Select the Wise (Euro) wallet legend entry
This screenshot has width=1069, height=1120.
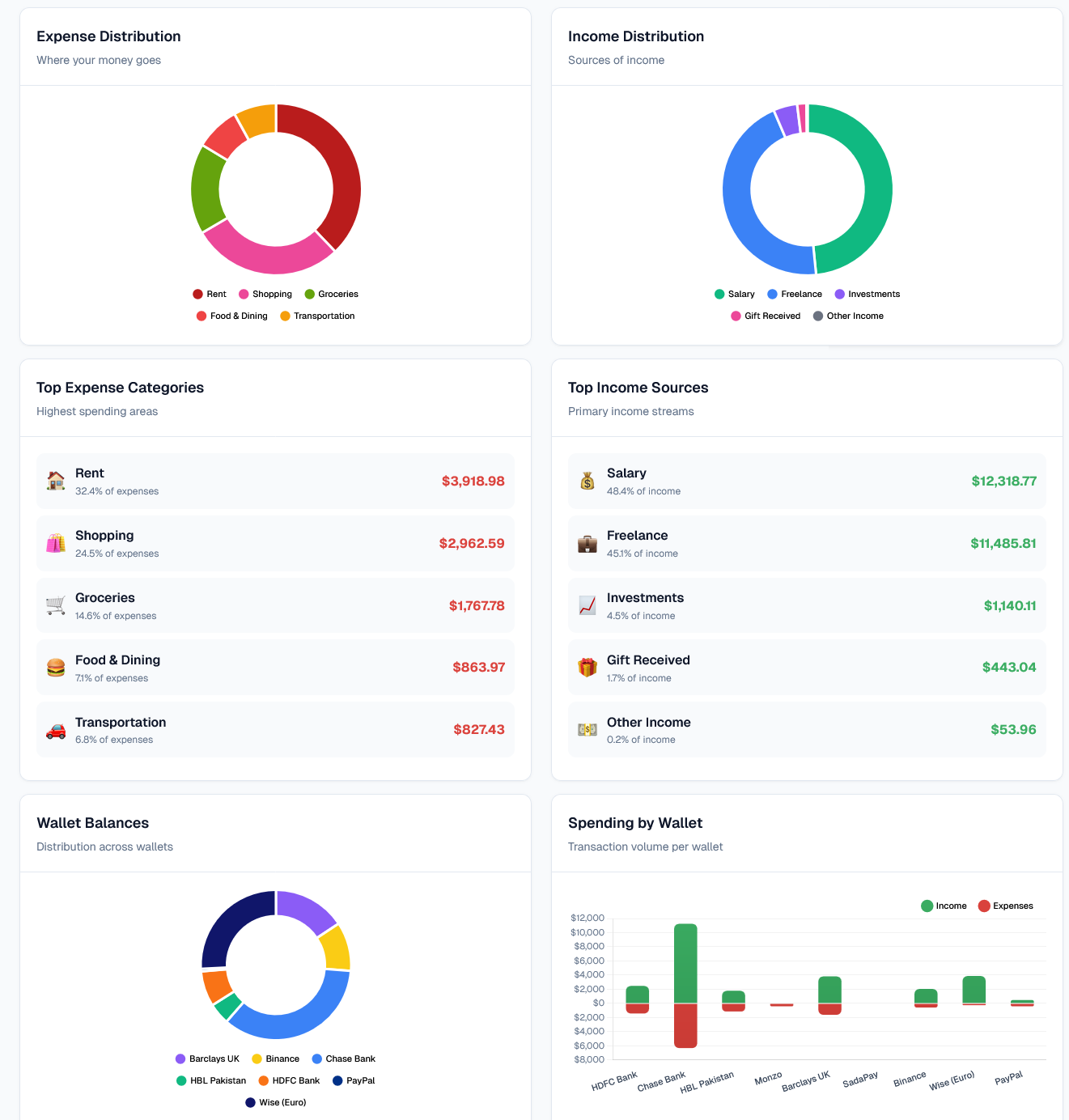point(275,1102)
